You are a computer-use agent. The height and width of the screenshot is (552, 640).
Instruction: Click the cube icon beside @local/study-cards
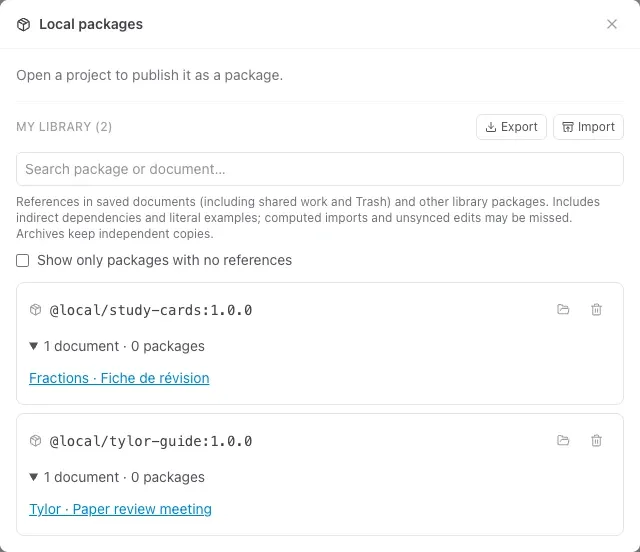[36, 310]
